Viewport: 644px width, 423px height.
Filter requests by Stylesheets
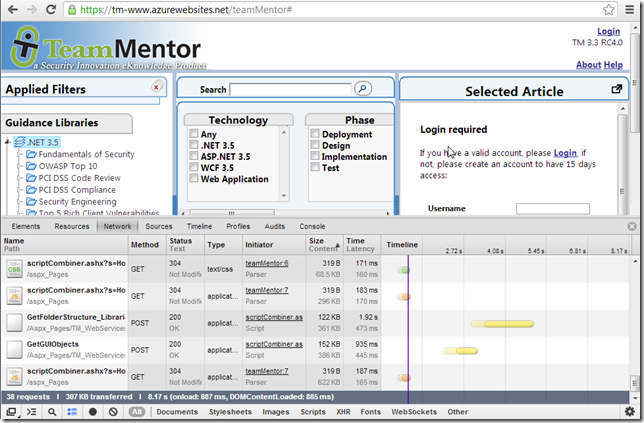(230, 412)
